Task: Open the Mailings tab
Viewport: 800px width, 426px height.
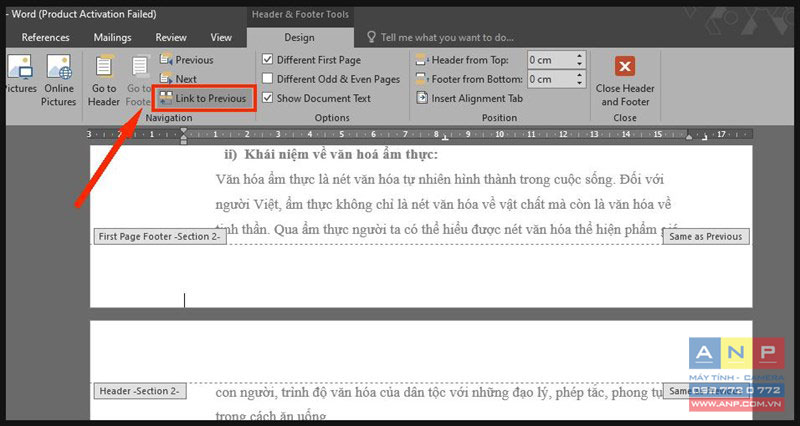Action: (x=112, y=37)
